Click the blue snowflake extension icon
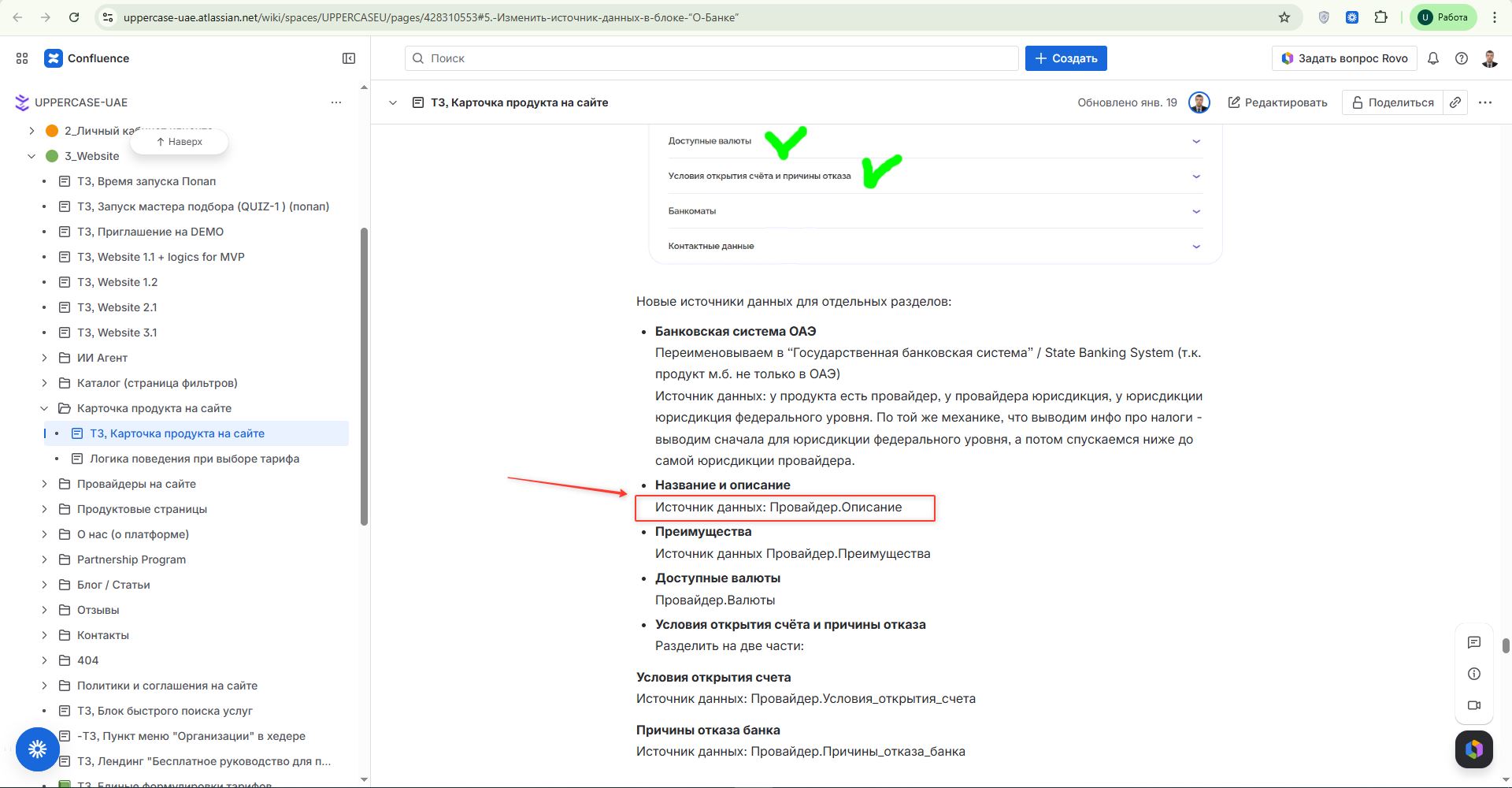 click(x=1352, y=17)
